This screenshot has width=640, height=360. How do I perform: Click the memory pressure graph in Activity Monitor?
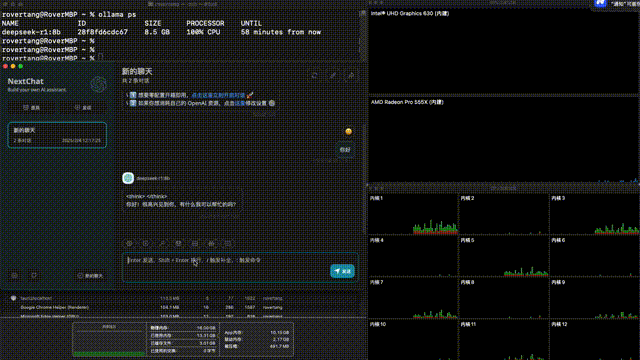(x=109, y=340)
